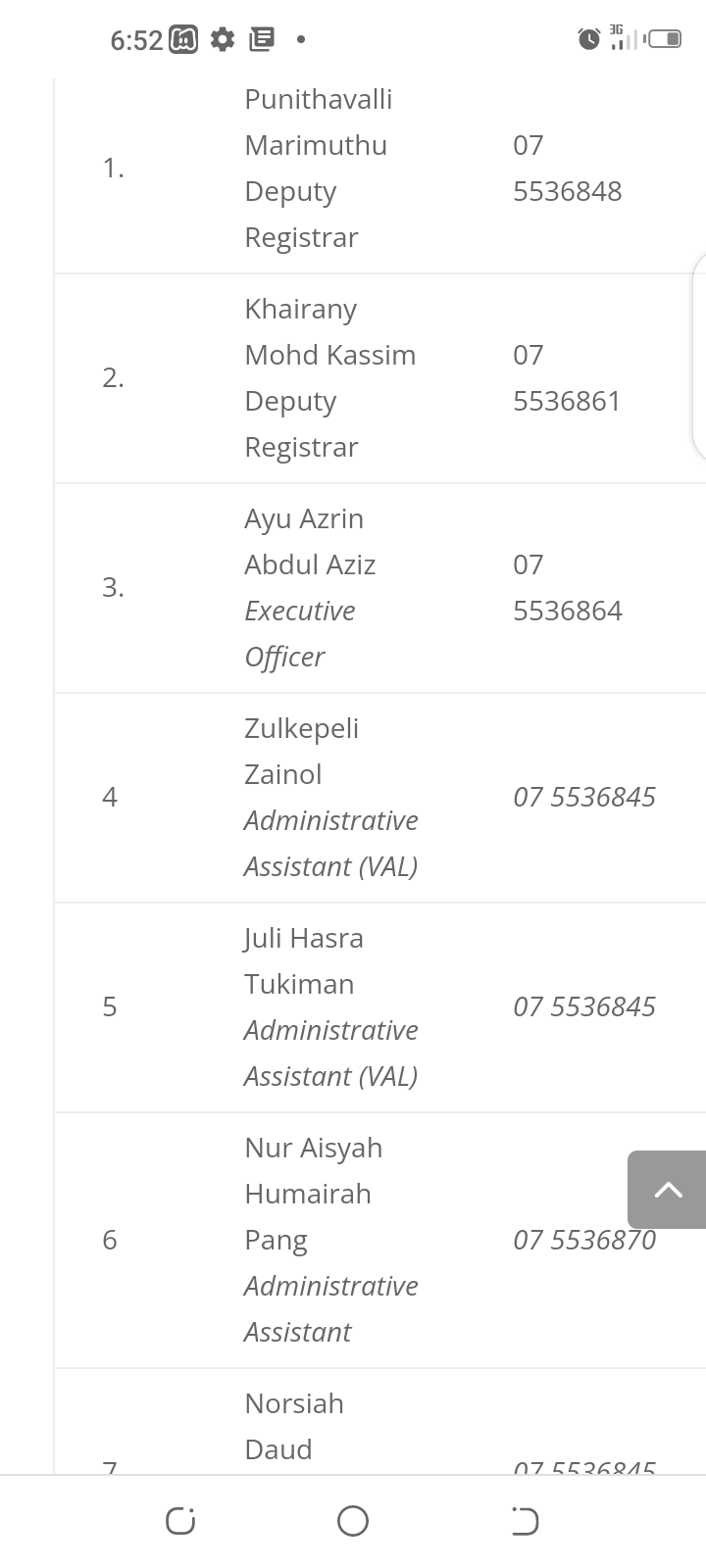Tap the news document icon in status bar

[261, 39]
